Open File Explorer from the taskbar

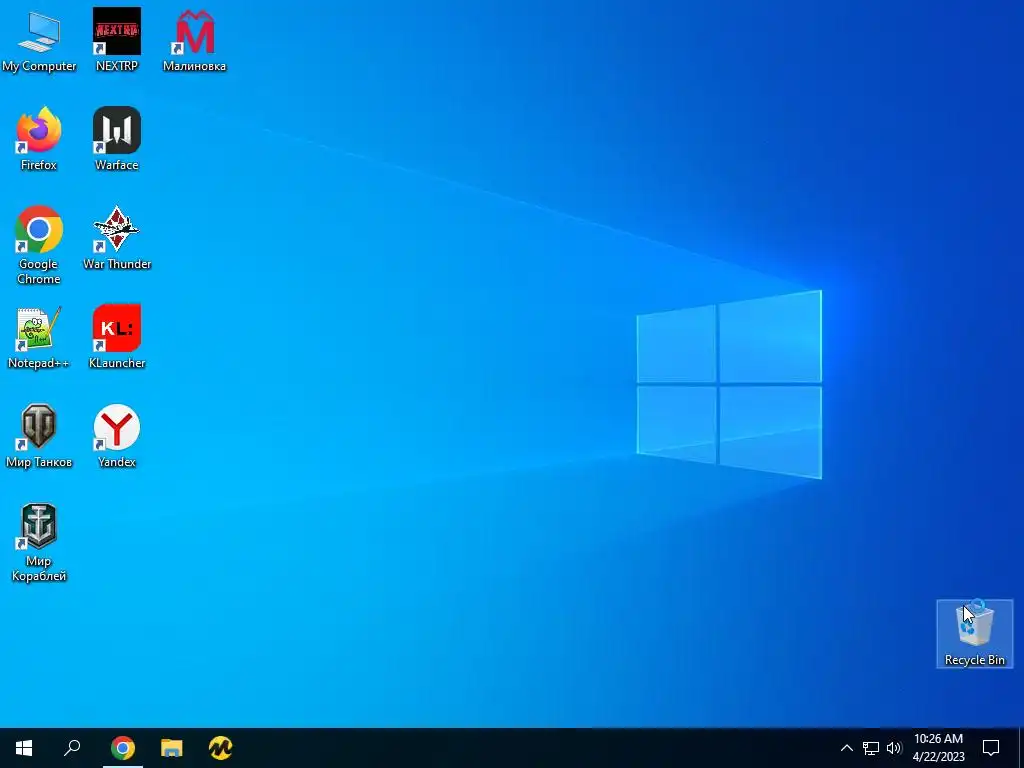tap(172, 748)
